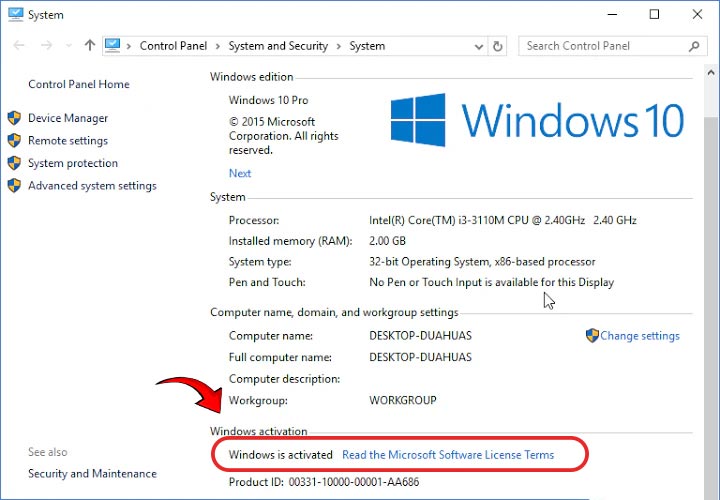Viewport: 720px width, 500px height.
Task: Click installed memory value '2.00 GB'
Action: (x=388, y=241)
